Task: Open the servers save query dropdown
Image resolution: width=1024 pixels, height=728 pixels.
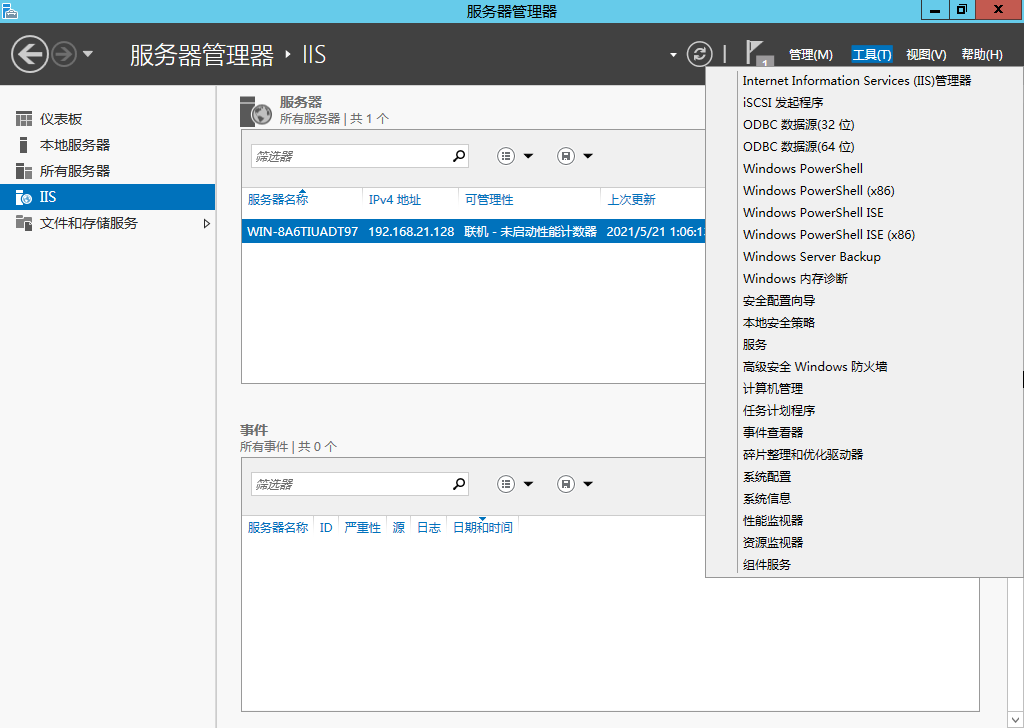Action: [x=588, y=156]
